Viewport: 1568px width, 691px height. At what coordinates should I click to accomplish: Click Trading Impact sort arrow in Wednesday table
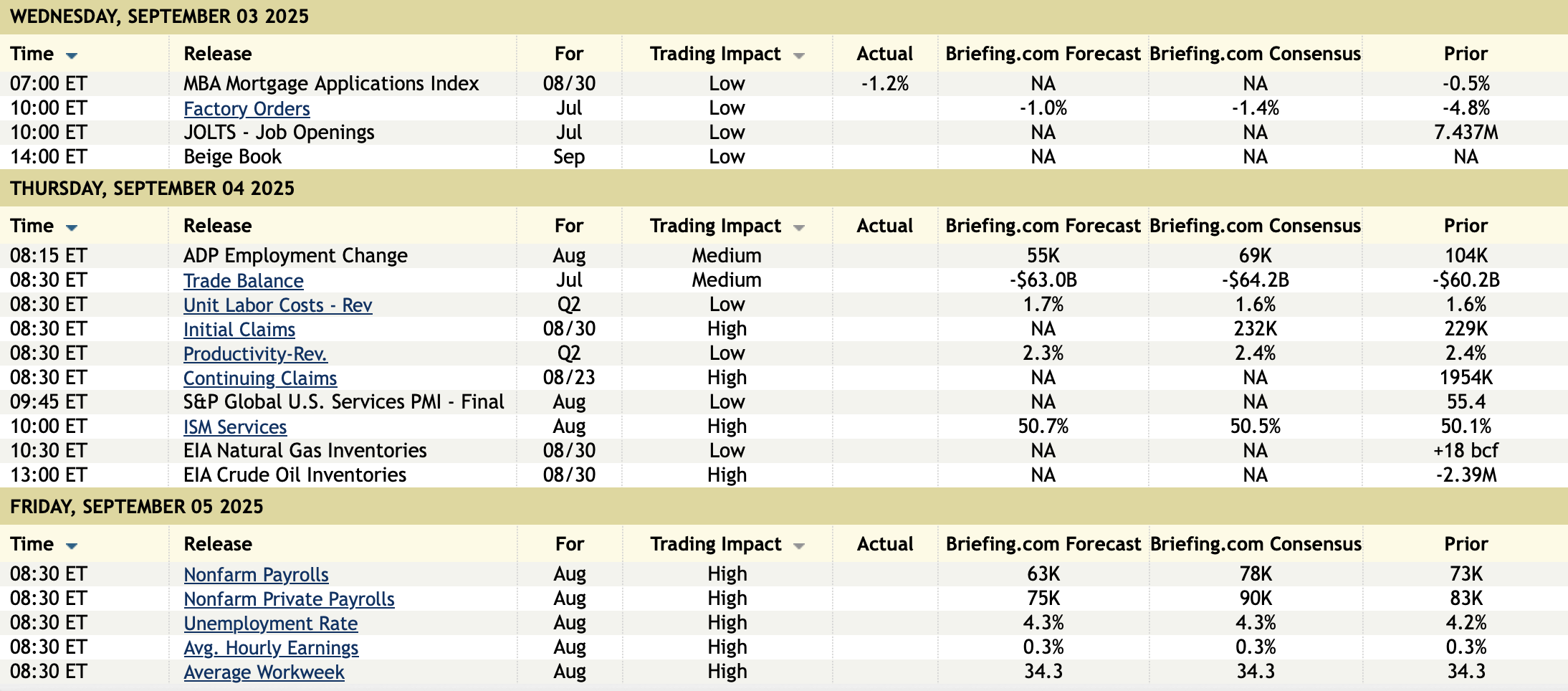[x=799, y=55]
